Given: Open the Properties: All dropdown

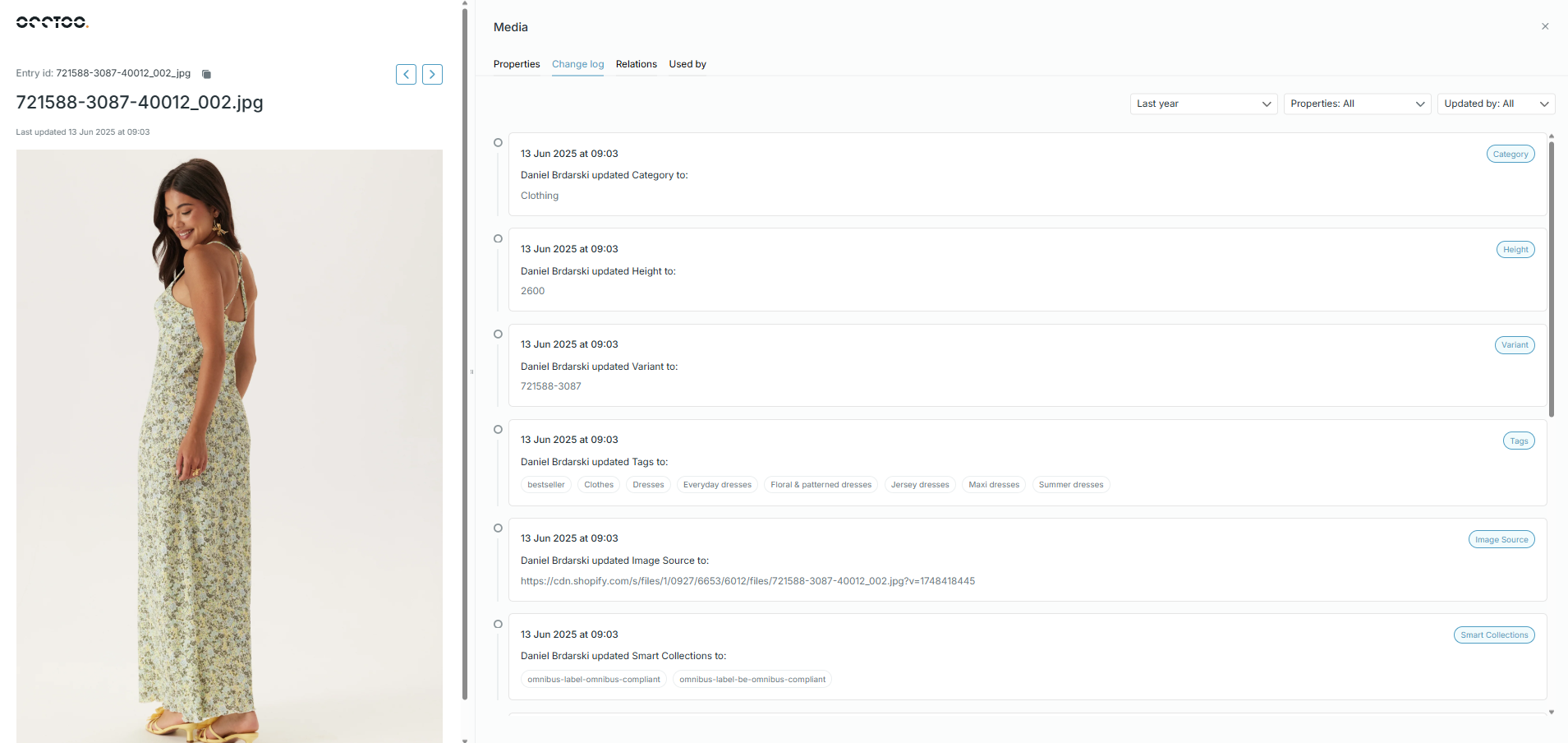Looking at the screenshot, I should [1357, 104].
